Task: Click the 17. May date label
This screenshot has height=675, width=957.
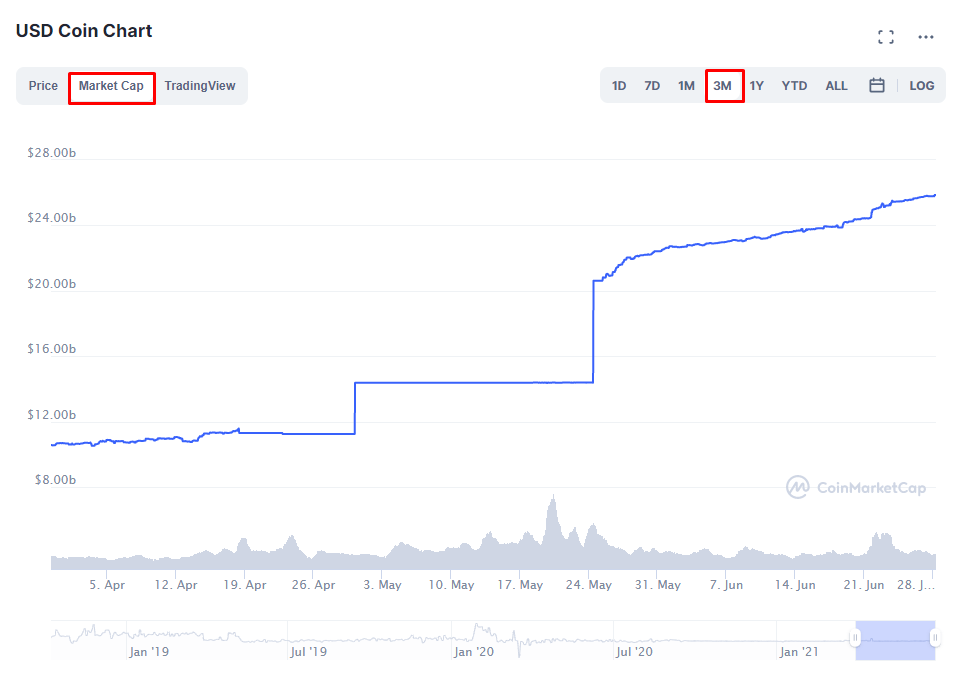Action: pos(520,585)
